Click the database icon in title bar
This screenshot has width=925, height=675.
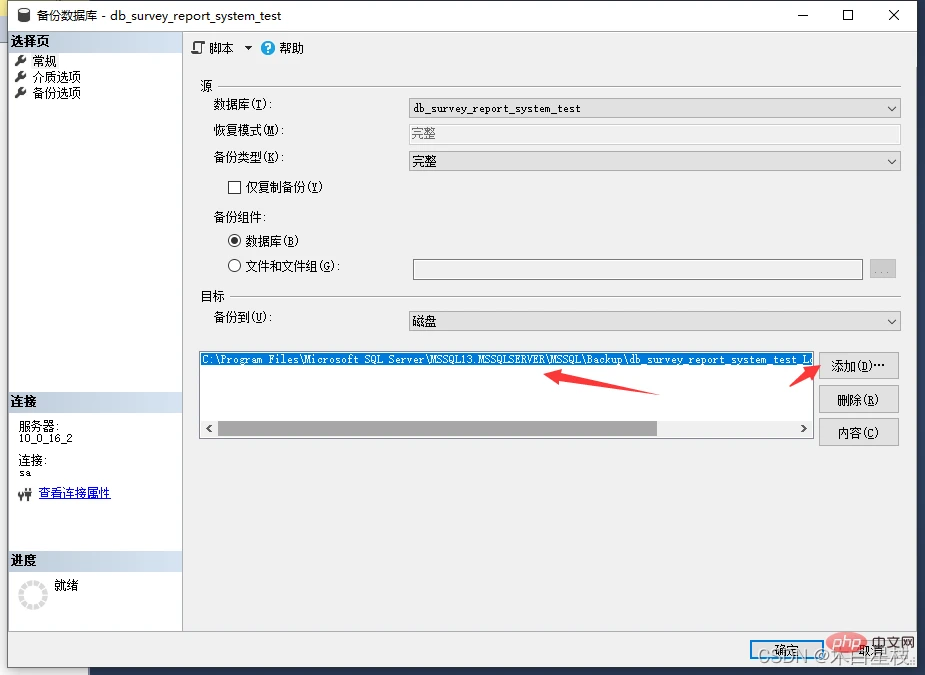coord(24,15)
